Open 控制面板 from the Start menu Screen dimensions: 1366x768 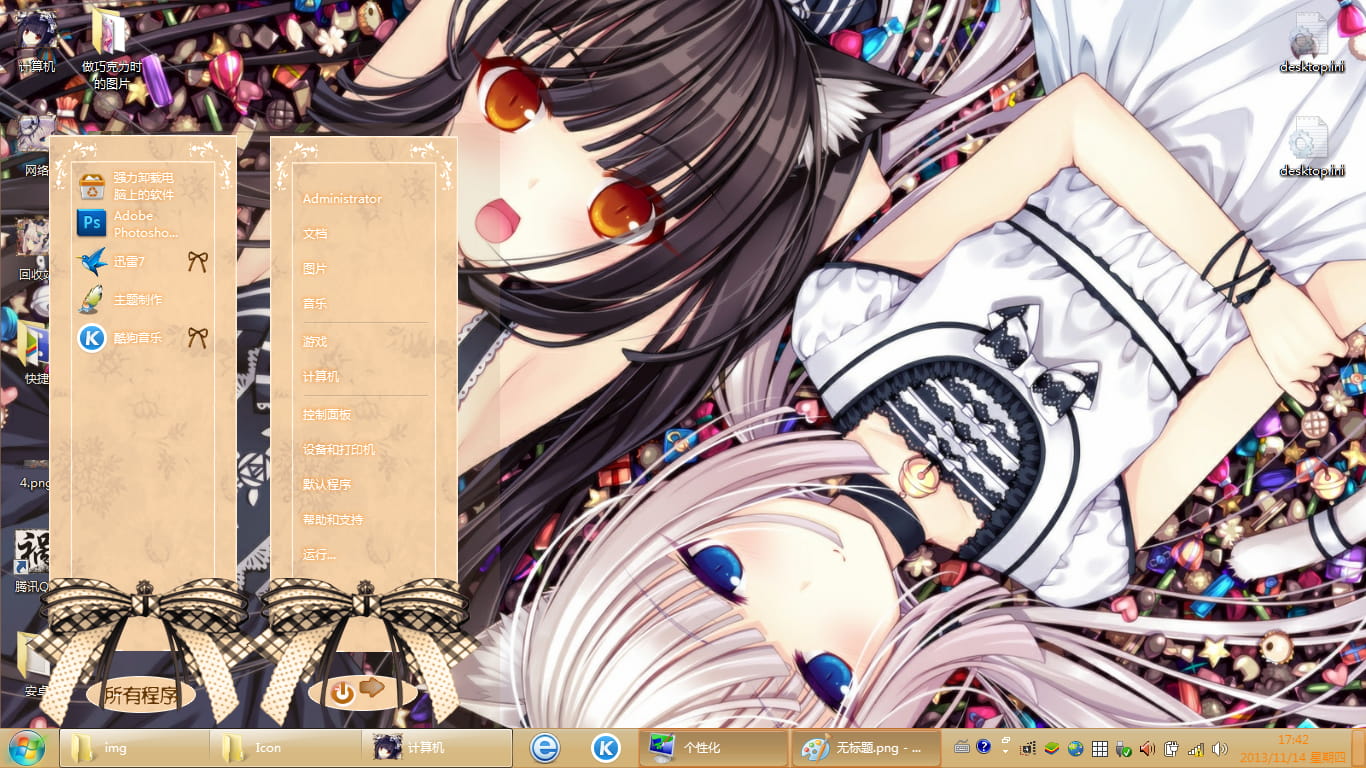pos(327,414)
